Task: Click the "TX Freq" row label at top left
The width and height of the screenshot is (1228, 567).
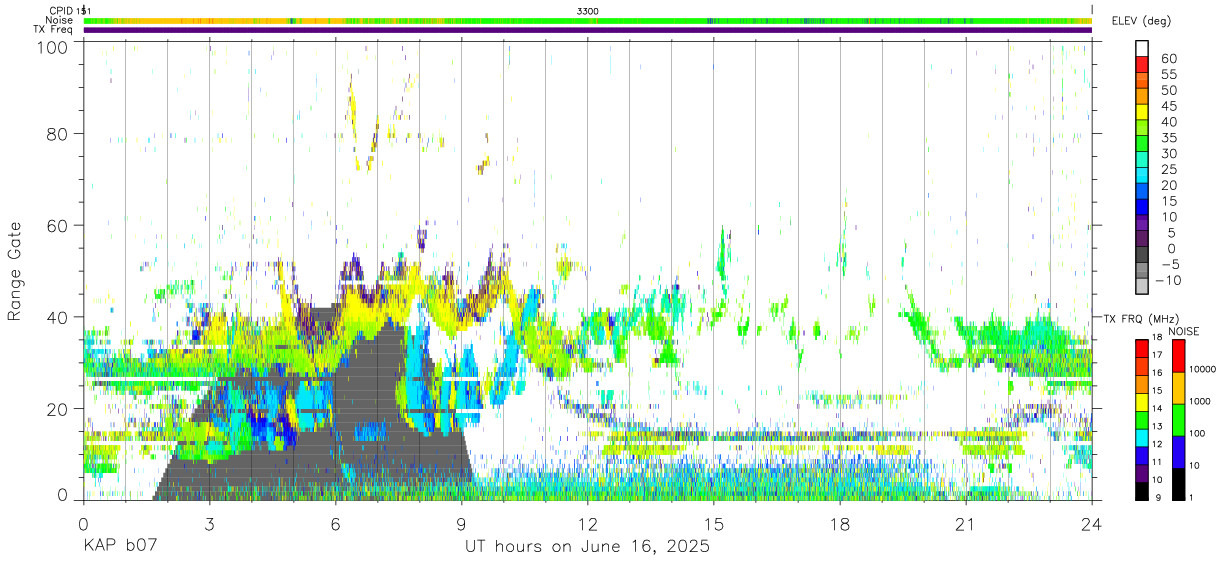Action: tap(54, 30)
